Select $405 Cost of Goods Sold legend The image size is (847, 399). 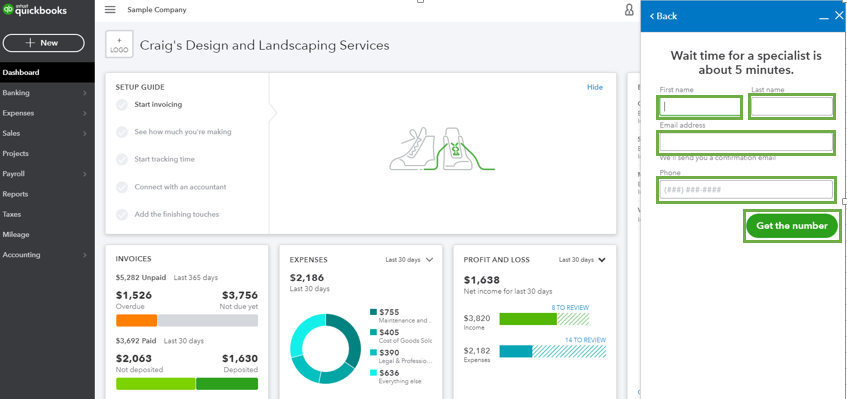401,336
